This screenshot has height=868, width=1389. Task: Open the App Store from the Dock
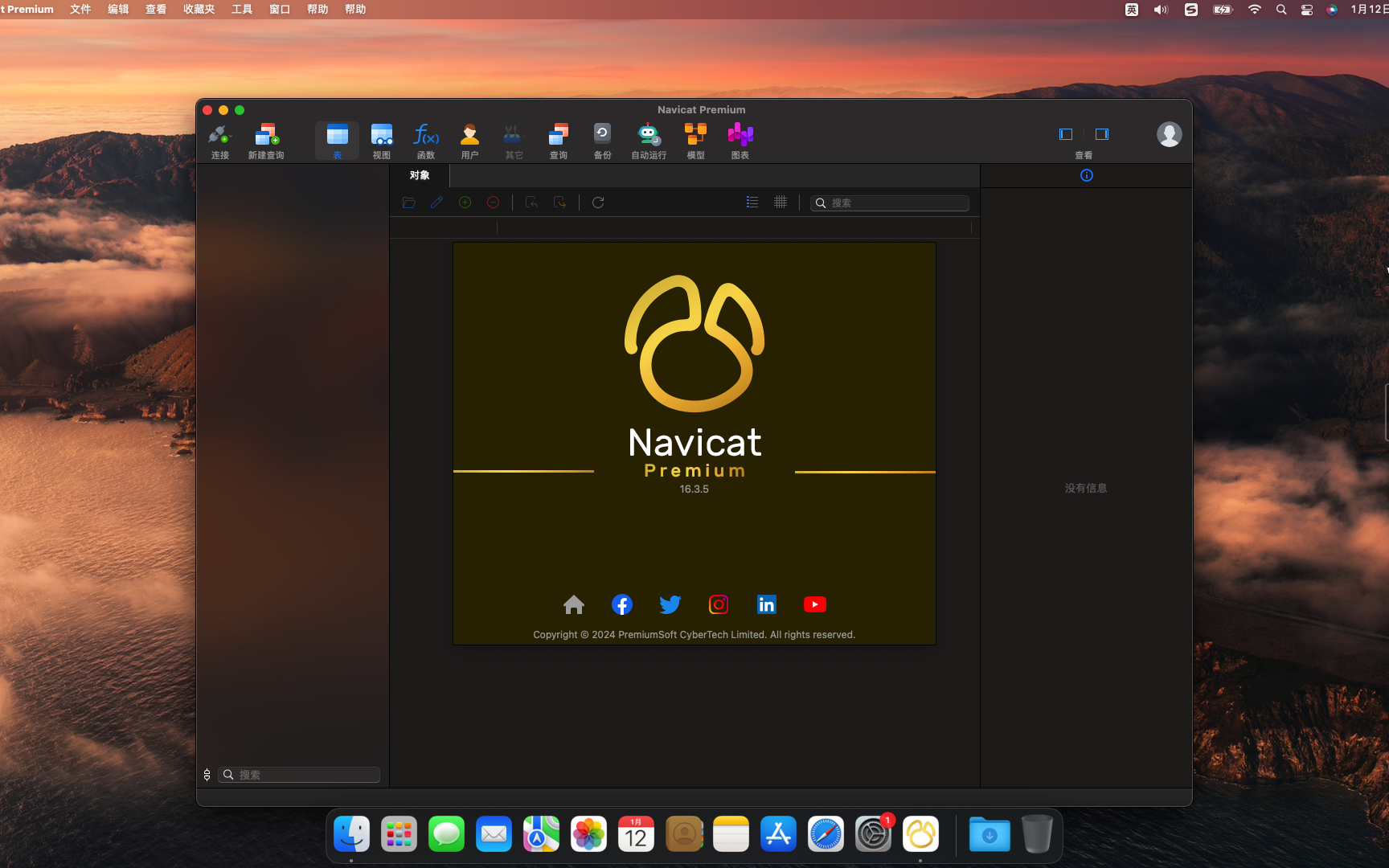pos(778,834)
